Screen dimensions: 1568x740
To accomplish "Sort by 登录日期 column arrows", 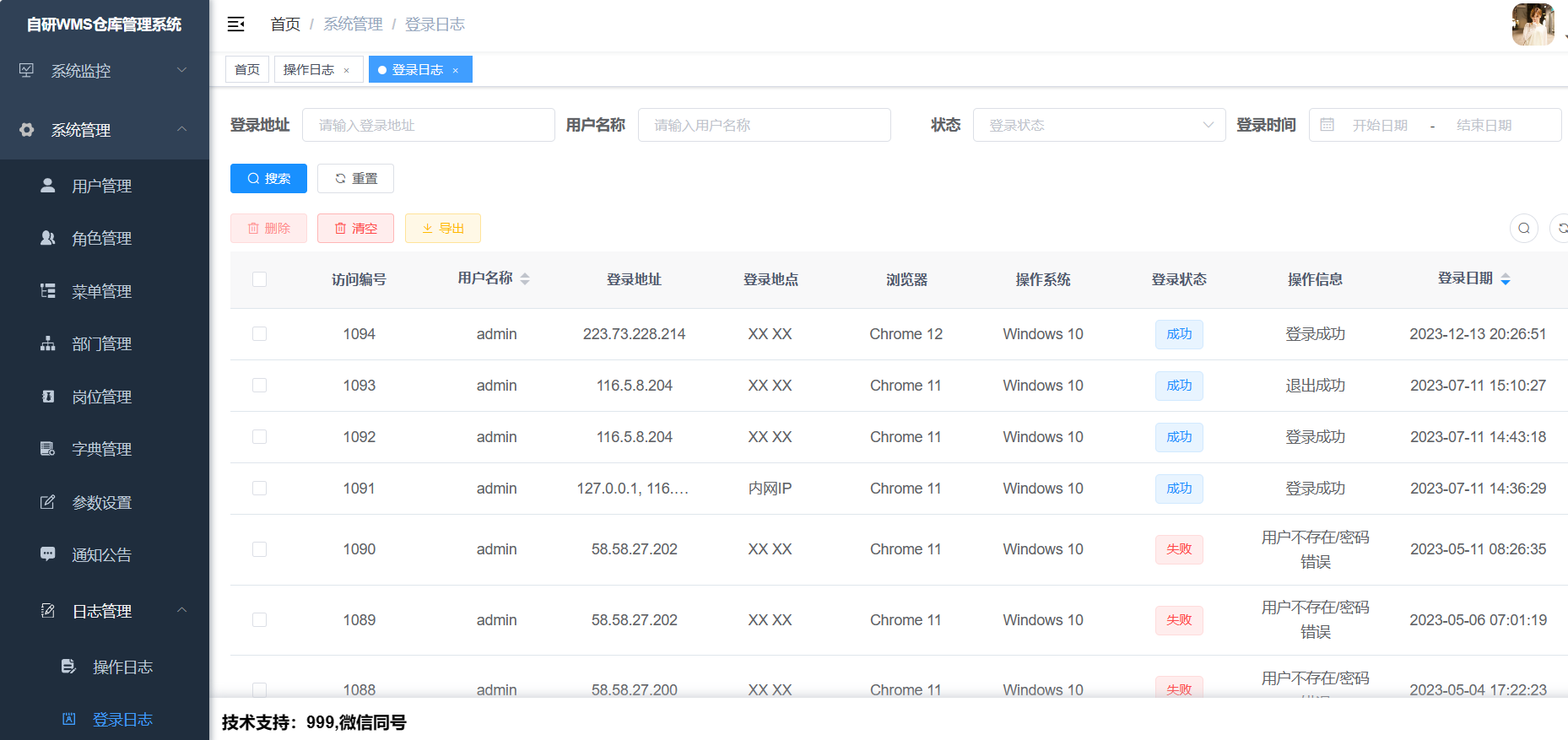I will click(1506, 278).
